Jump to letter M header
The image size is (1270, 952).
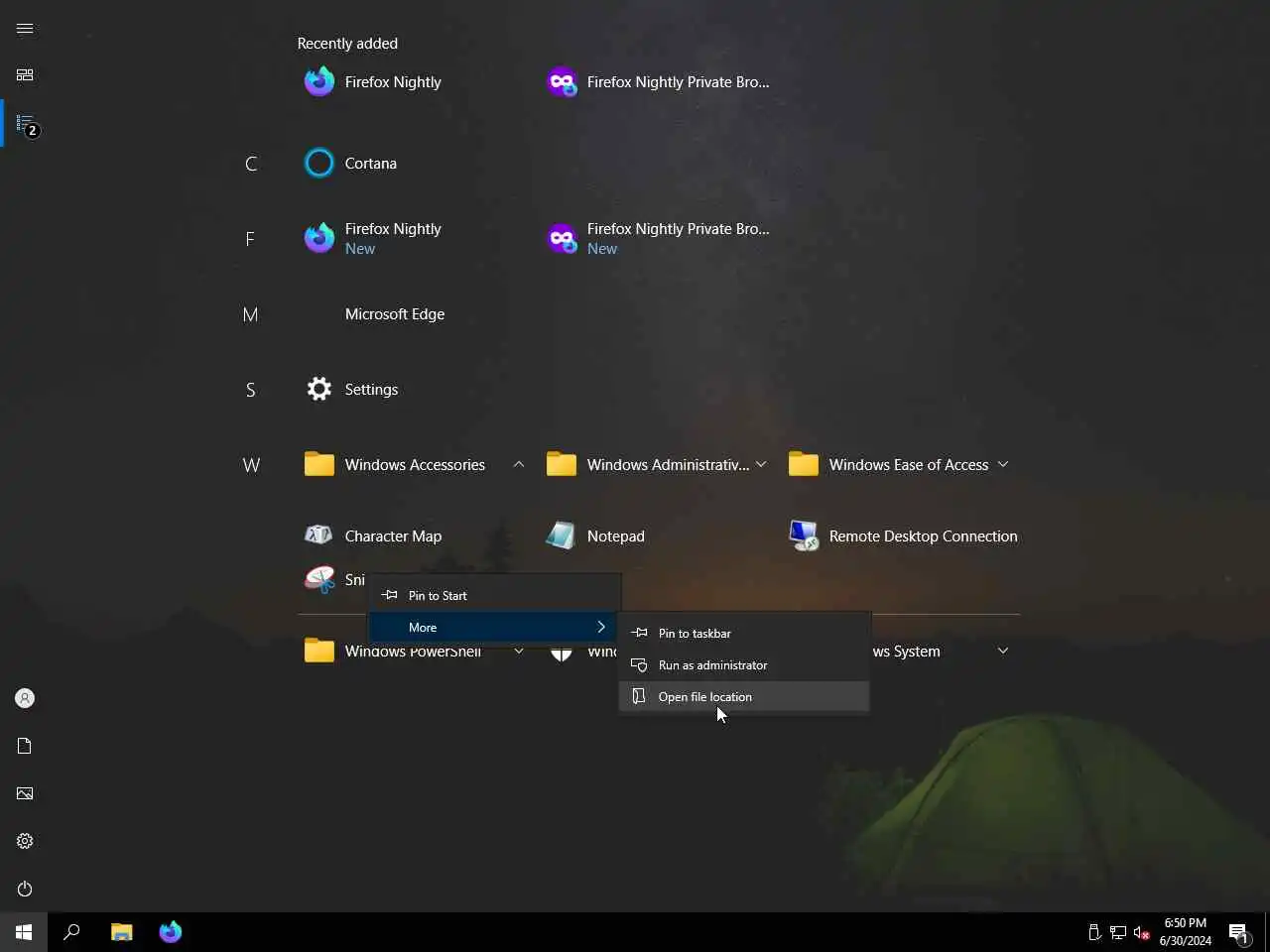click(x=250, y=314)
